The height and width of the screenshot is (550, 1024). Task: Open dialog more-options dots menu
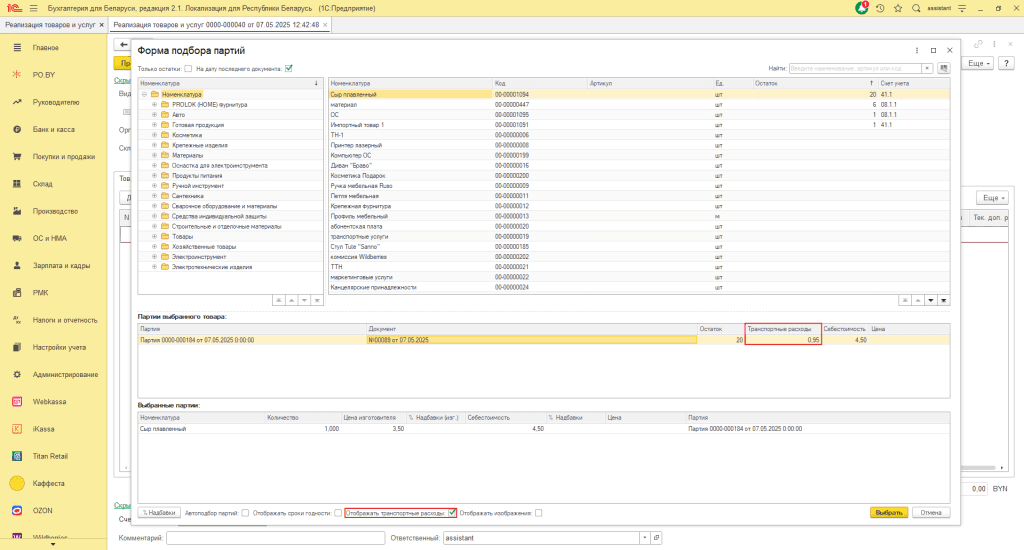coord(916,50)
